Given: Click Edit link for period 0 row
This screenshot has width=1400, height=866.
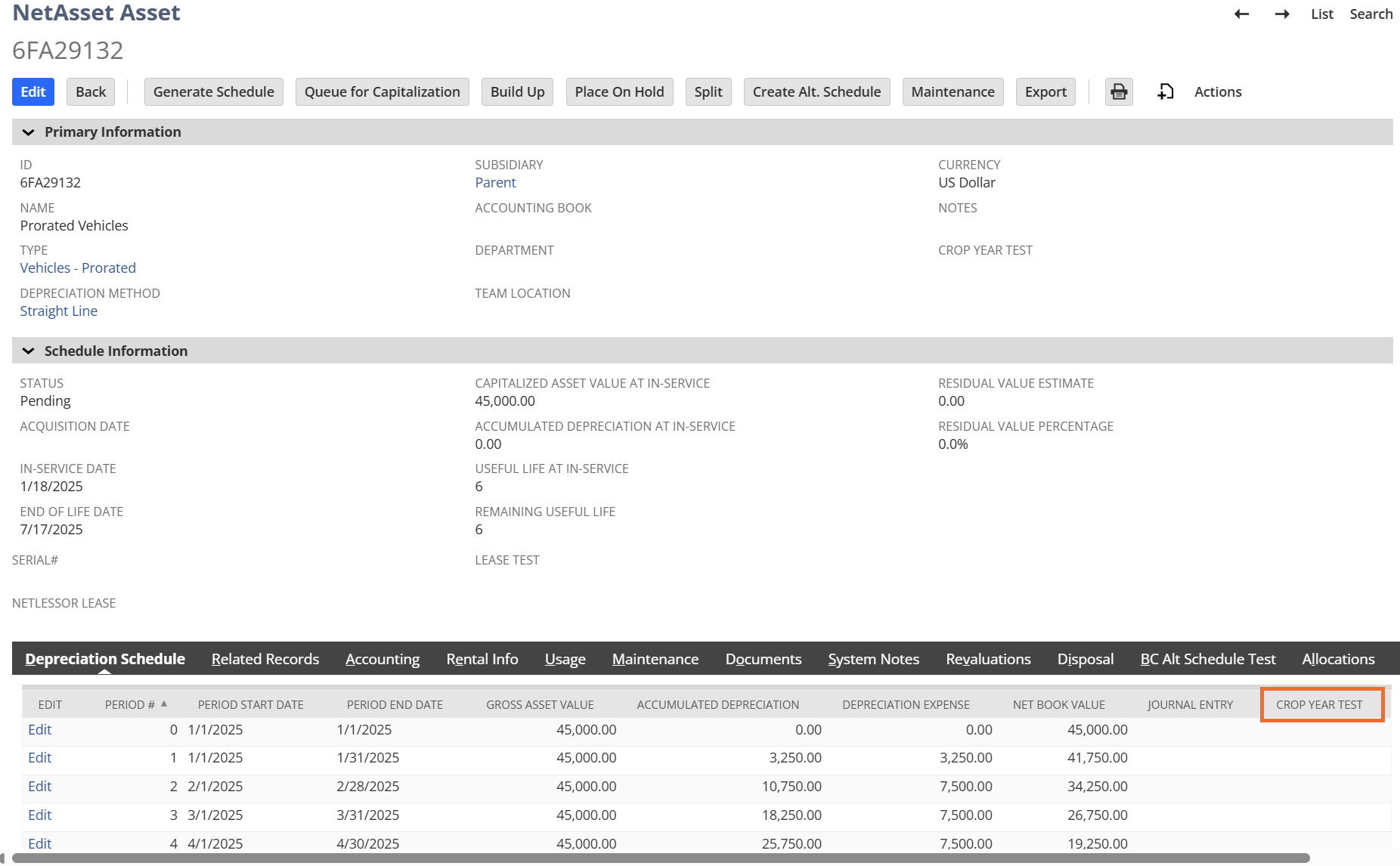Looking at the screenshot, I should click(x=39, y=730).
